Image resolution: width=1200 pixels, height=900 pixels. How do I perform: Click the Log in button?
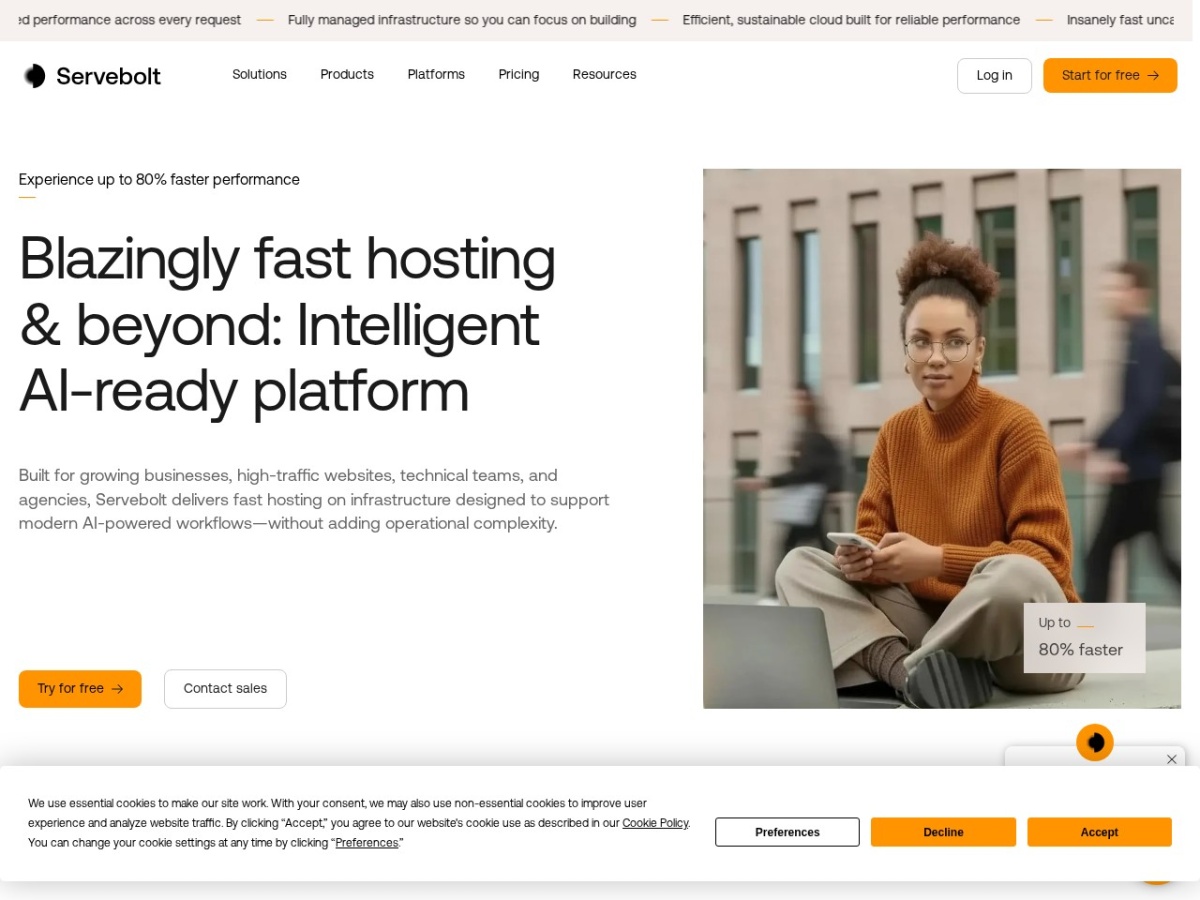click(994, 76)
